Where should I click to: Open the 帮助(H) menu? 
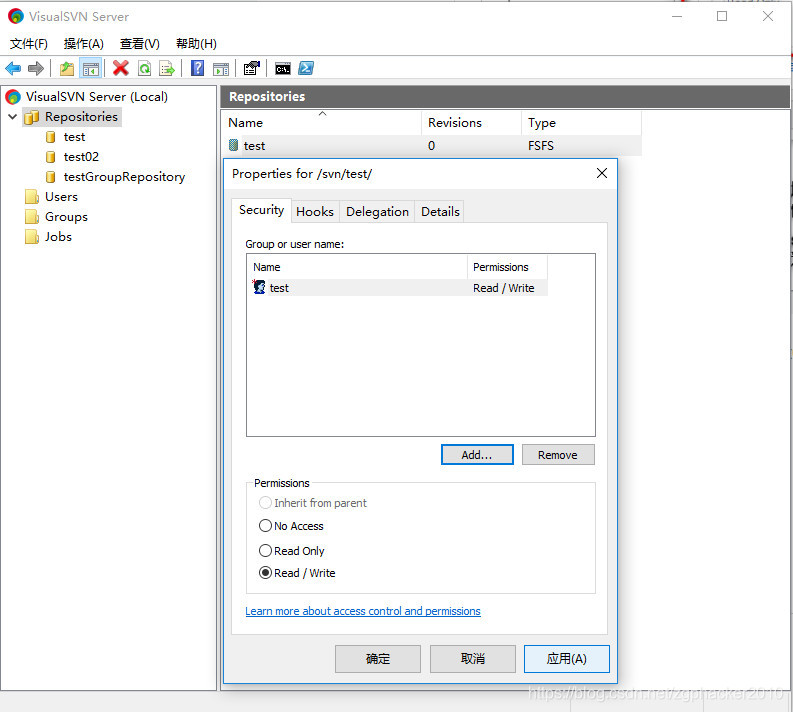pyautogui.click(x=196, y=43)
